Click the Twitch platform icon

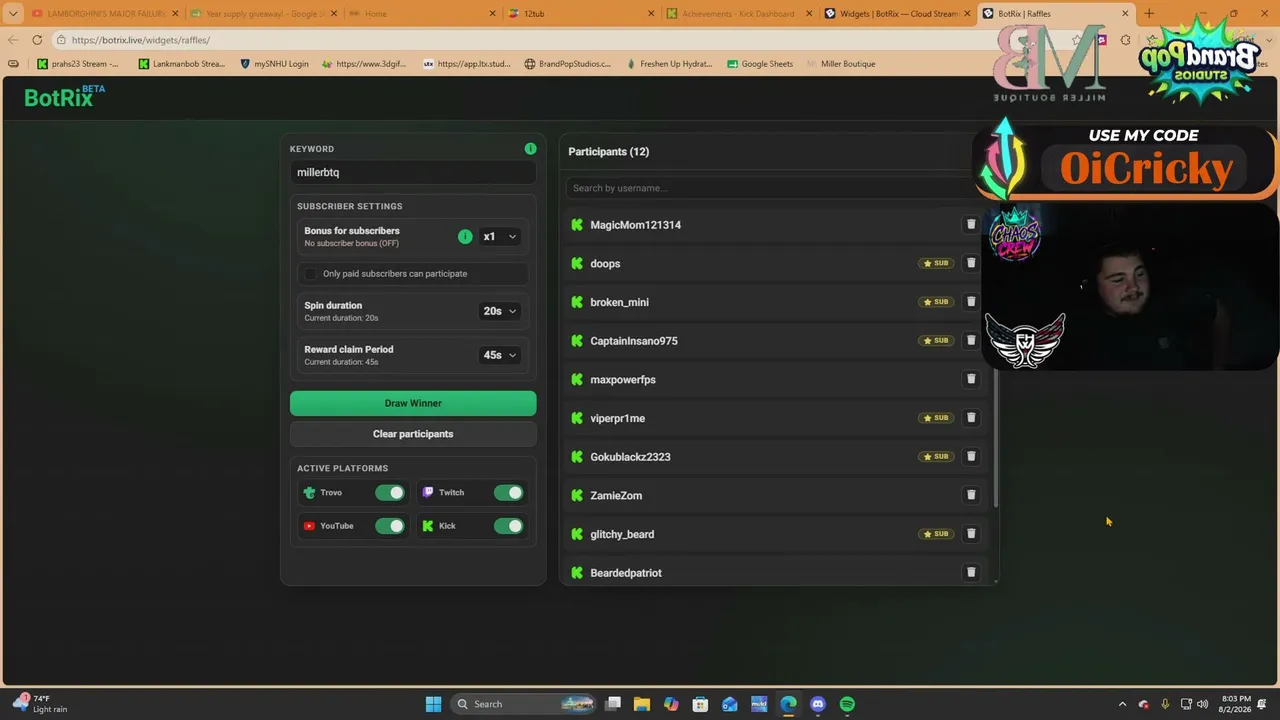click(x=428, y=493)
